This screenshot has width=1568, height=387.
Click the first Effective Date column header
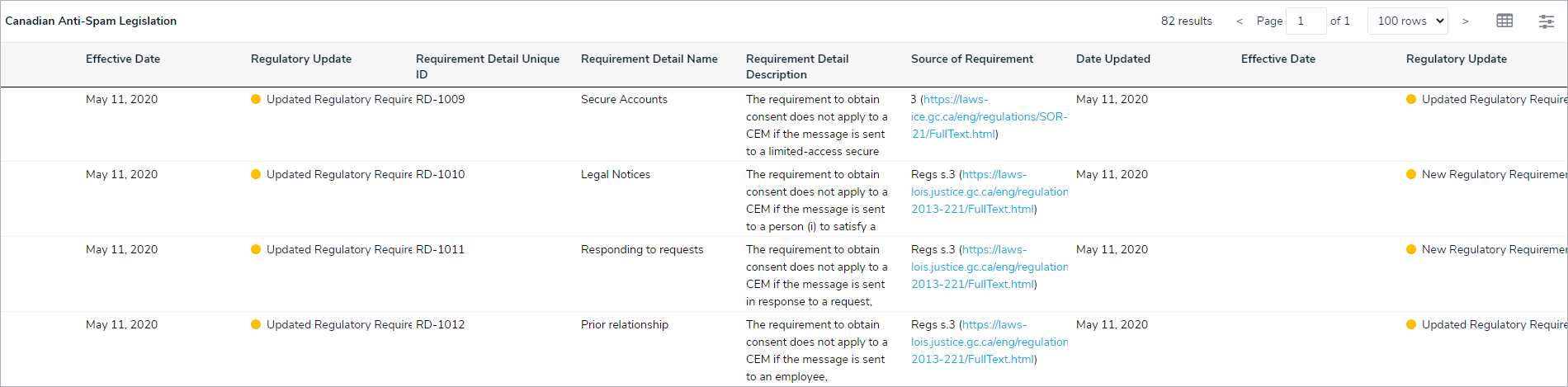pos(123,59)
